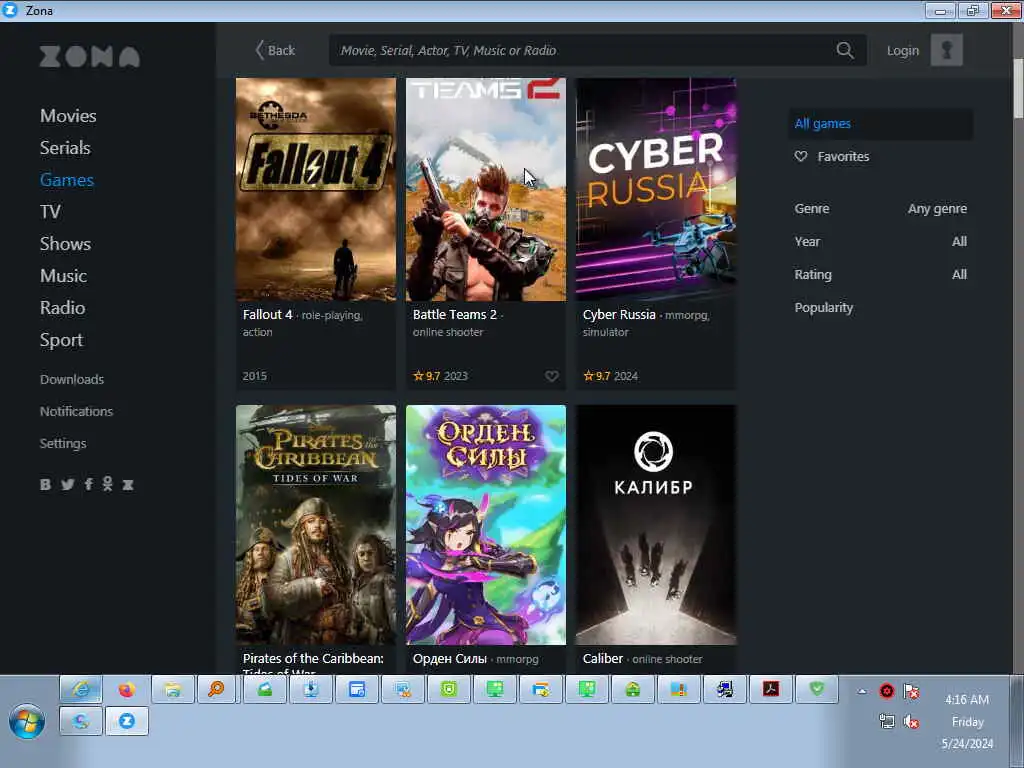1024x768 pixels.
Task: Open the Twitter bird icon in sidebar
Action: [x=67, y=485]
